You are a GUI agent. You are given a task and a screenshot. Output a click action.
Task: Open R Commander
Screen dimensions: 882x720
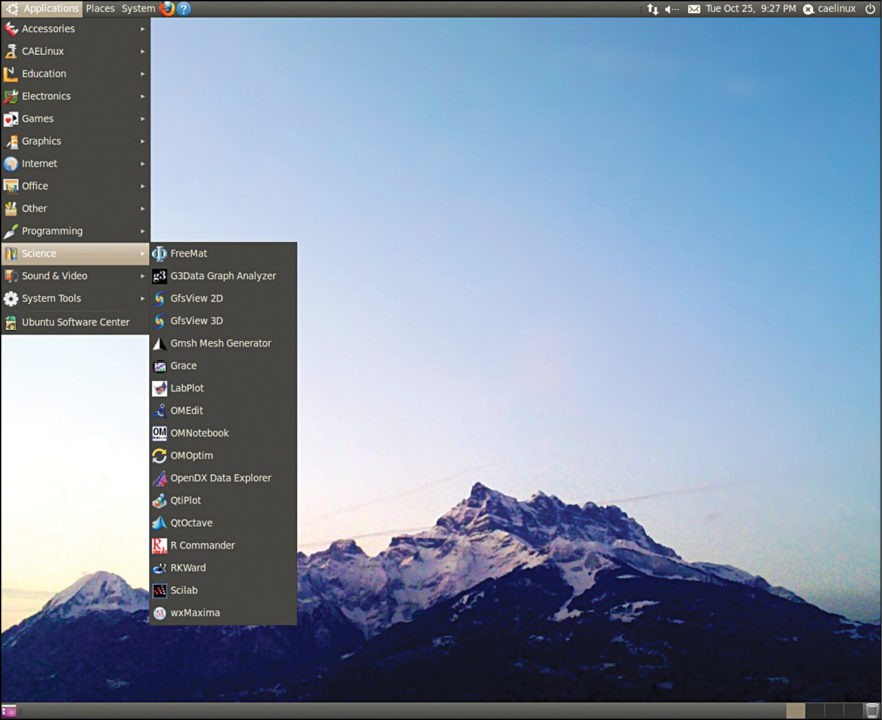202,546
